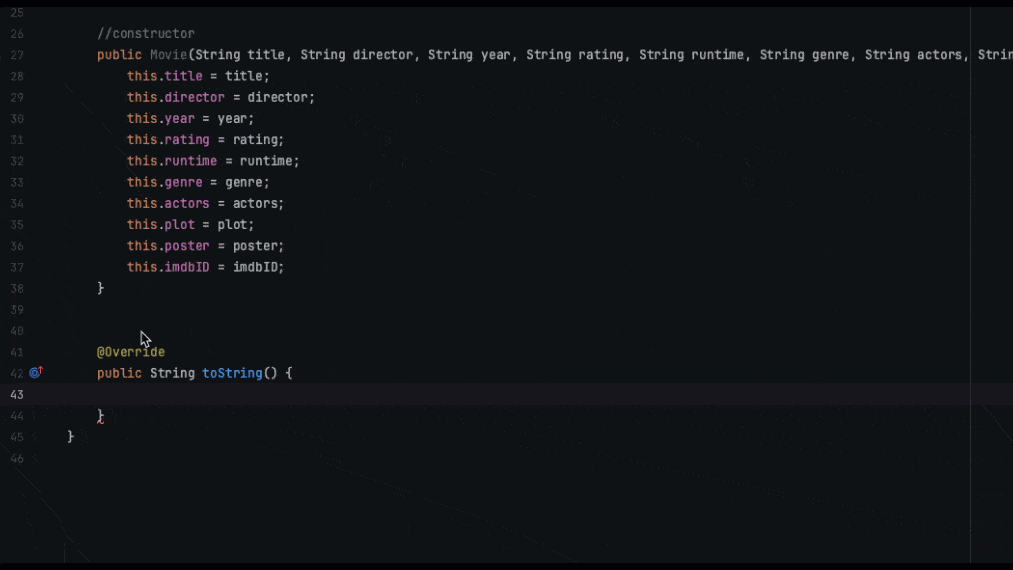Click the this.plot = plot line

(191, 225)
